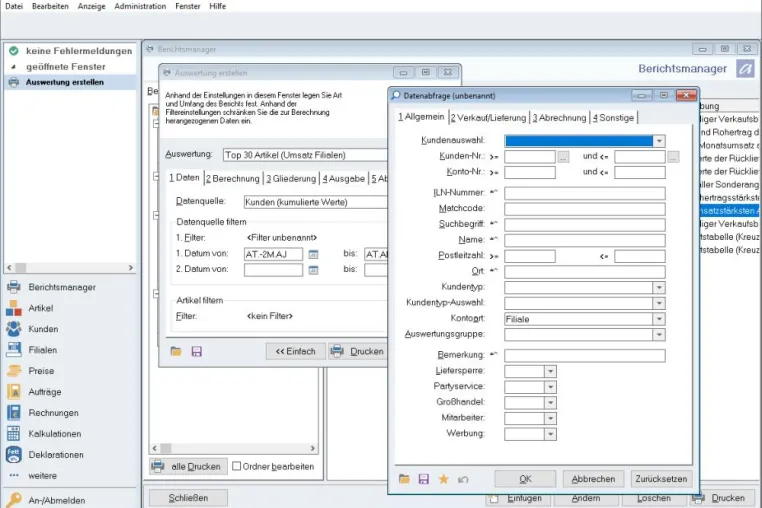Click the An-/Abmelden key icon
762x508 pixels.
coord(14,500)
